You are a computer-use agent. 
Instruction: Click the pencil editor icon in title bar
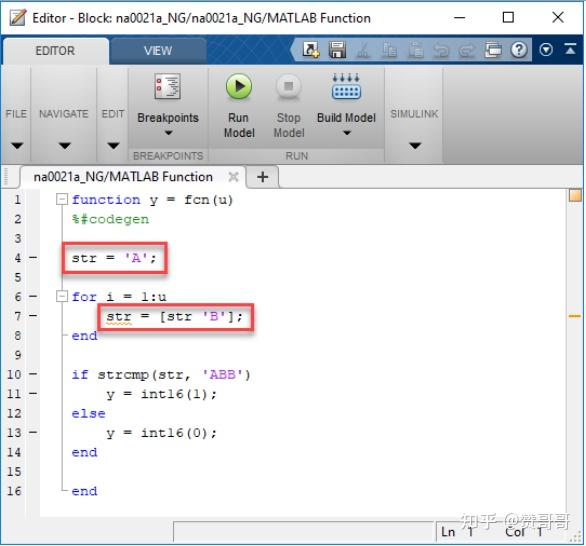coord(18,18)
